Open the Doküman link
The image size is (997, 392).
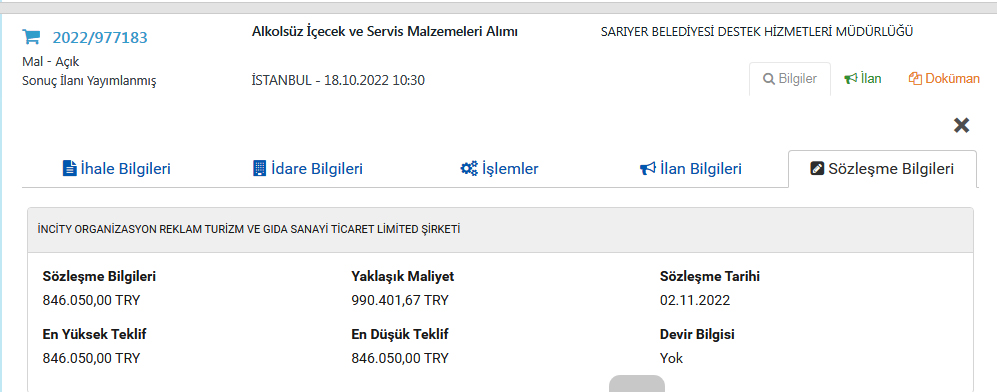944,79
